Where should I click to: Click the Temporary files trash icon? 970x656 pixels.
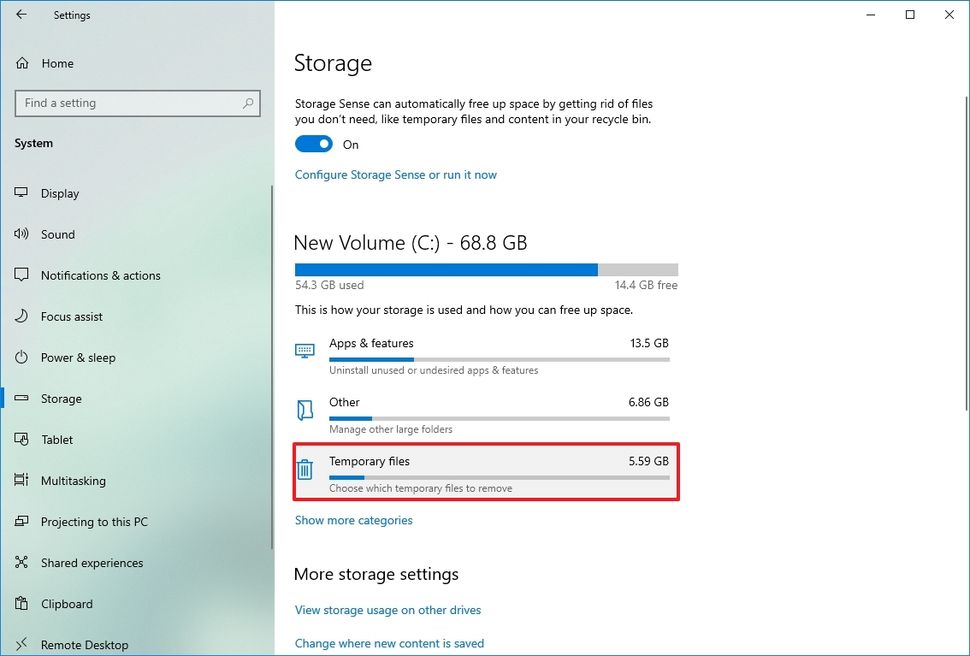click(x=305, y=469)
